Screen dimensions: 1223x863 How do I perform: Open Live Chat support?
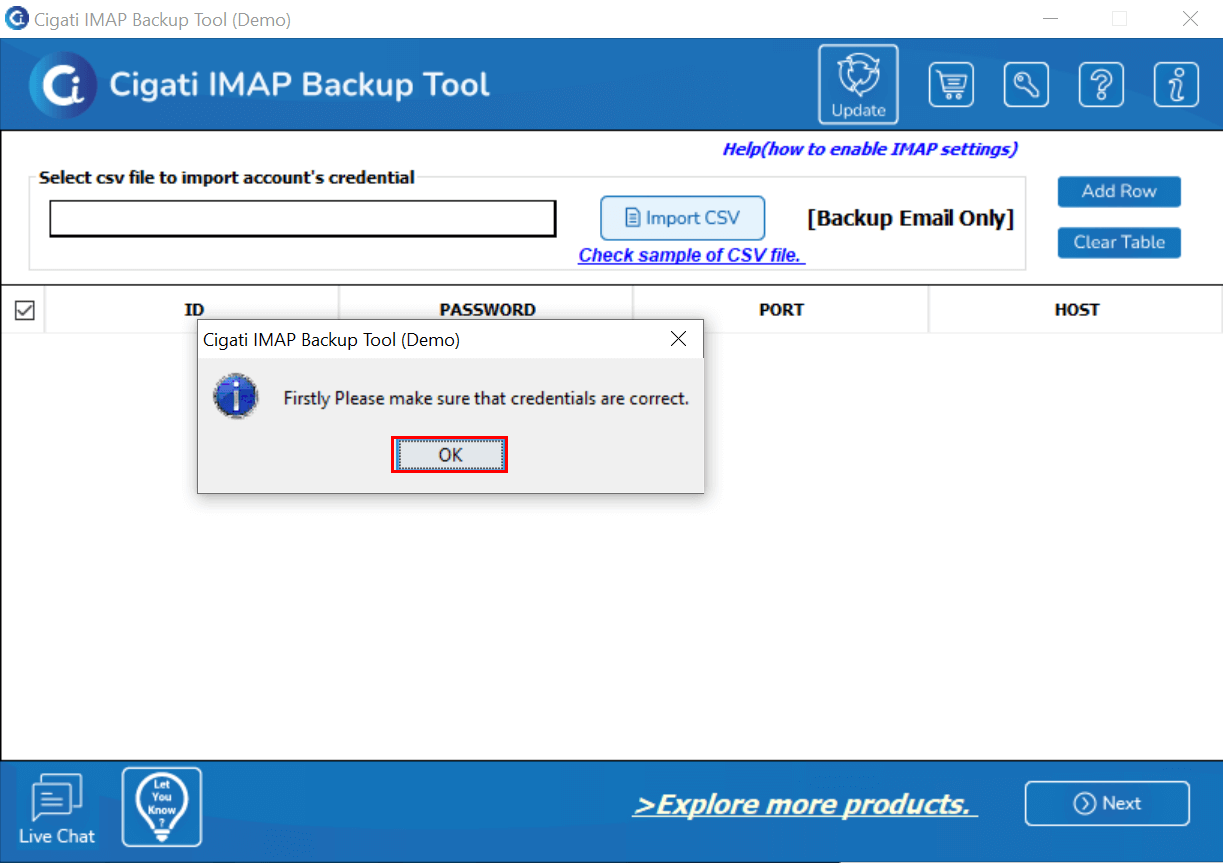pyautogui.click(x=57, y=809)
